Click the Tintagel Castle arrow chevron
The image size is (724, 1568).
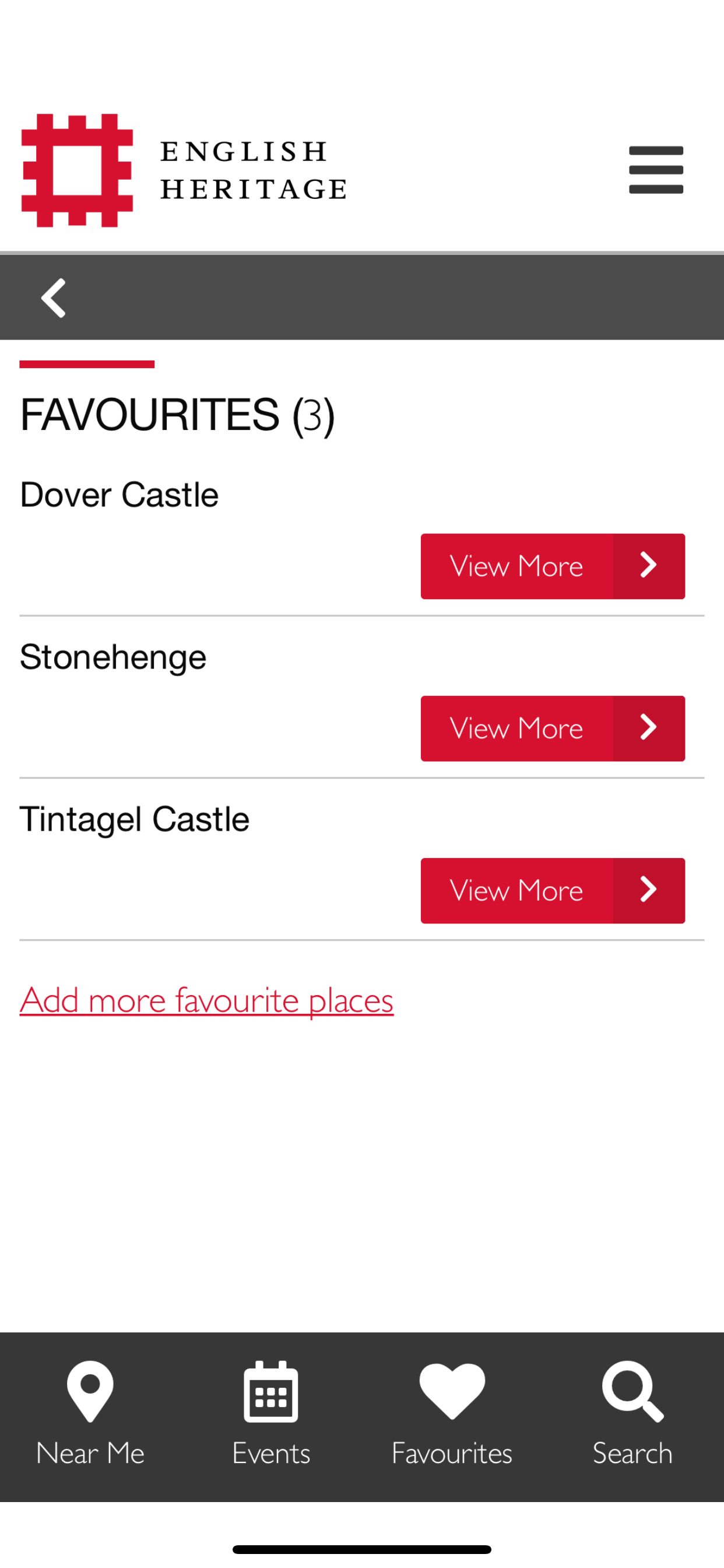pyautogui.click(x=649, y=890)
